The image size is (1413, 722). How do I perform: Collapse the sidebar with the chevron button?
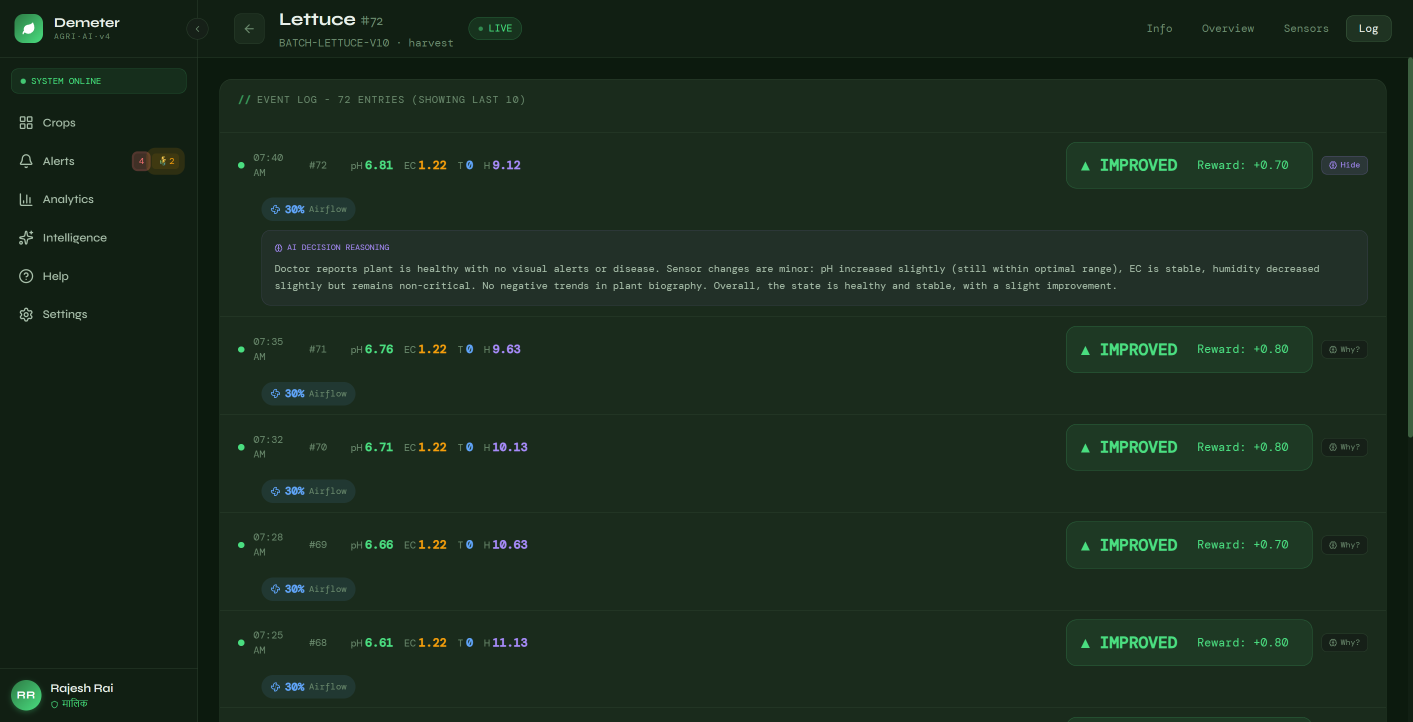pos(197,29)
